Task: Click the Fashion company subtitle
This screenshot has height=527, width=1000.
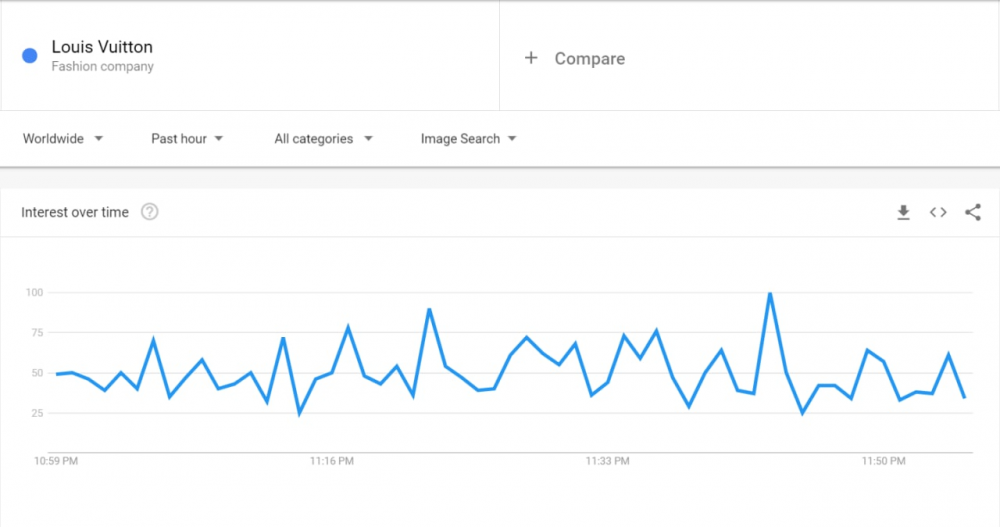Action: (102, 66)
